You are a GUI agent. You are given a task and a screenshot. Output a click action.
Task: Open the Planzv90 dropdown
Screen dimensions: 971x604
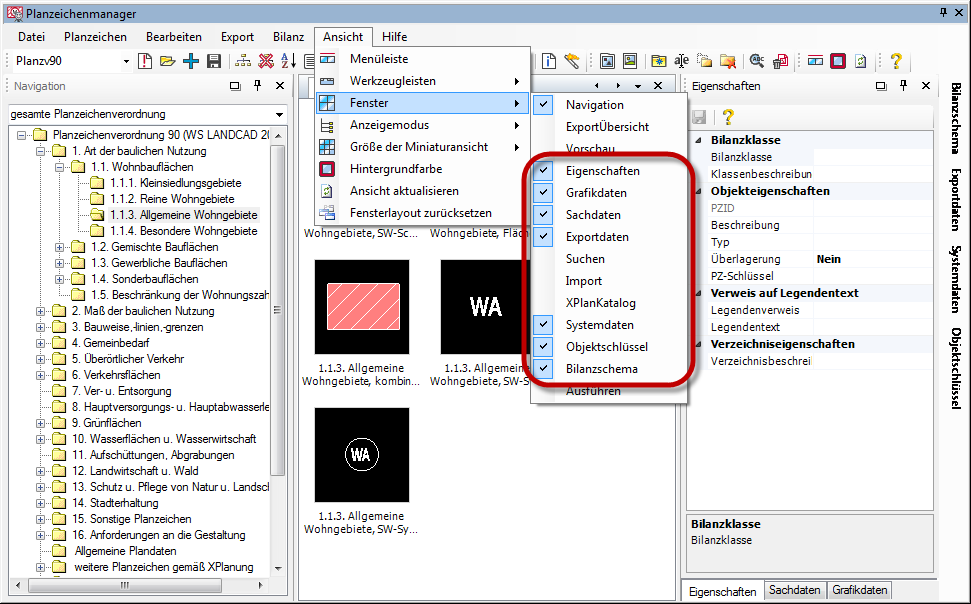126,62
